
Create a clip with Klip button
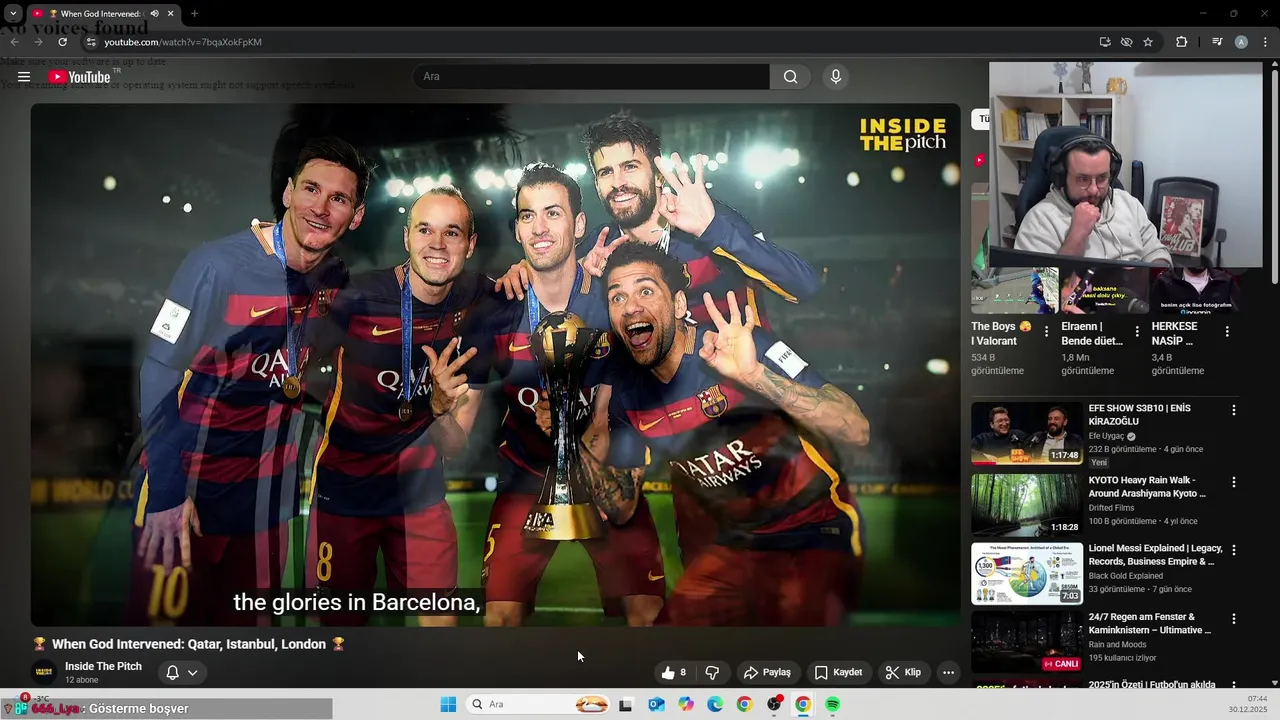[x=903, y=672]
